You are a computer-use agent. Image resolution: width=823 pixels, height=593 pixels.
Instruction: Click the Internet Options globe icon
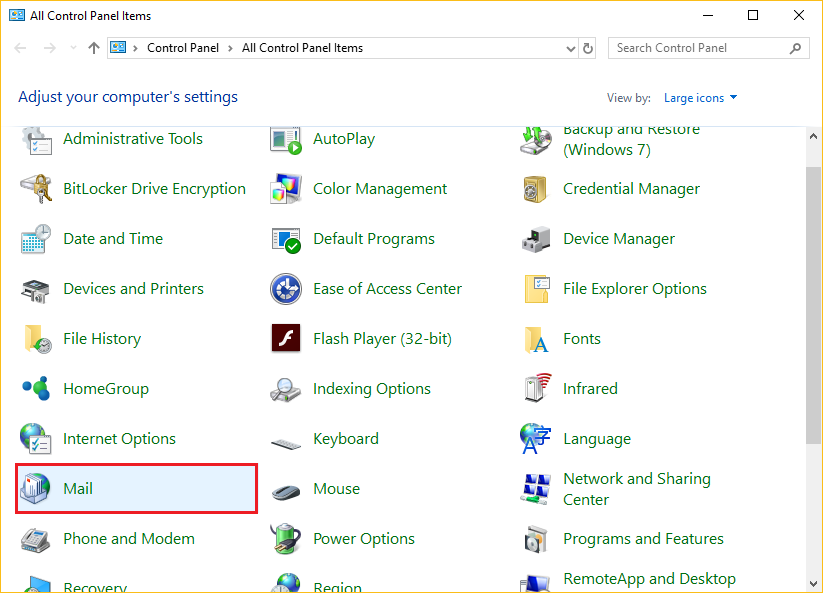36,439
